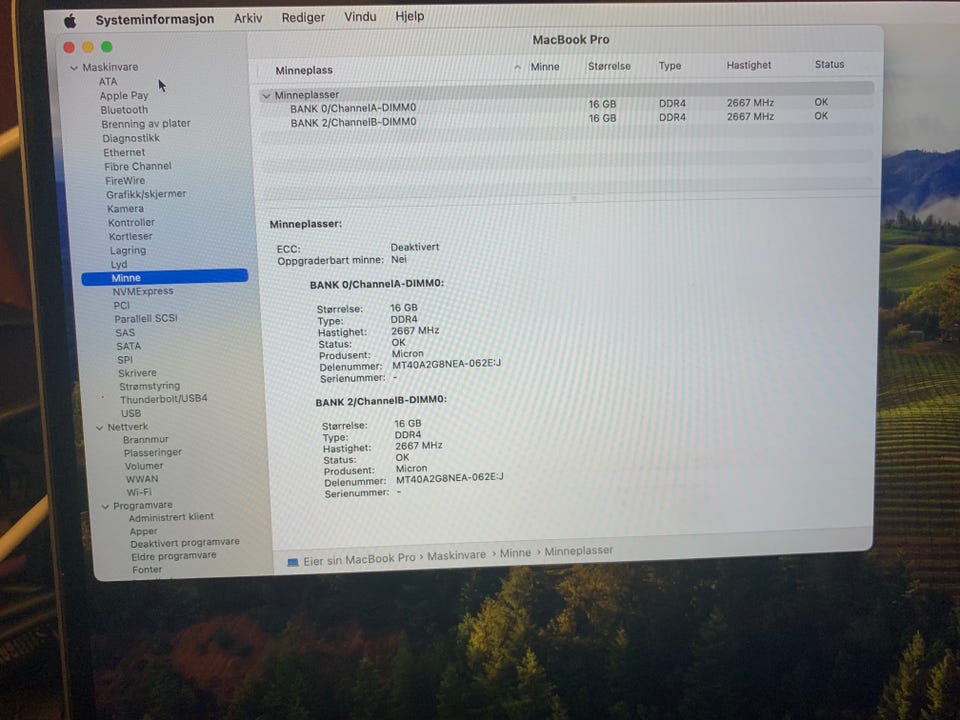Open the Vindu menu

[x=360, y=17]
